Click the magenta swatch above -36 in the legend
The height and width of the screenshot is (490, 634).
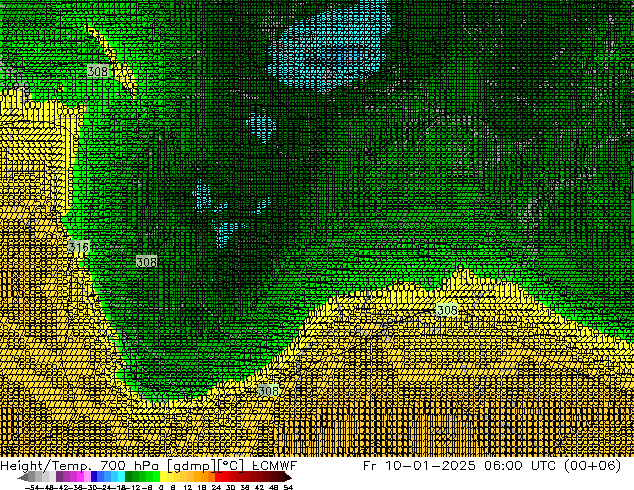tap(80, 476)
